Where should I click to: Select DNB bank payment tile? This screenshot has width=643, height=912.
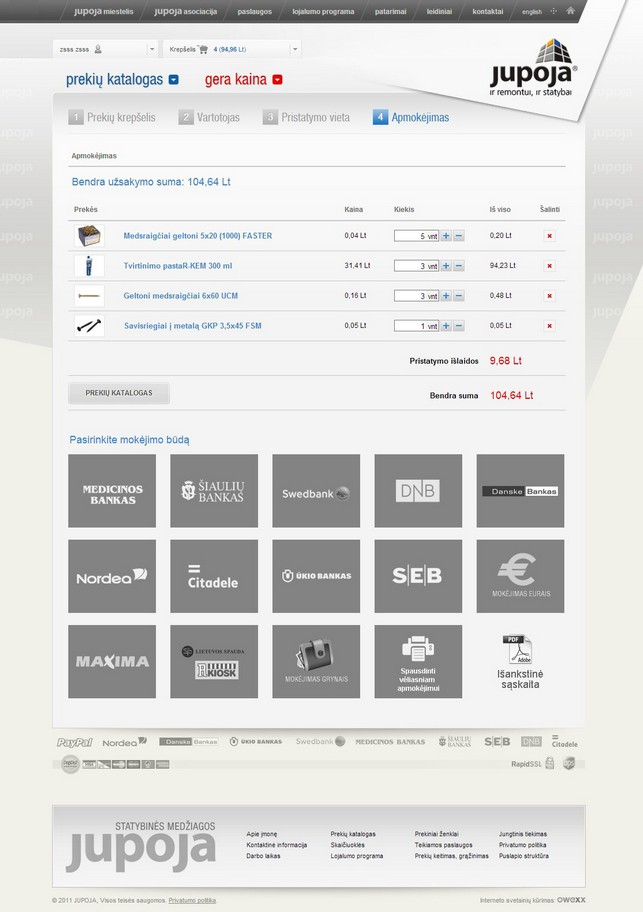pos(418,491)
